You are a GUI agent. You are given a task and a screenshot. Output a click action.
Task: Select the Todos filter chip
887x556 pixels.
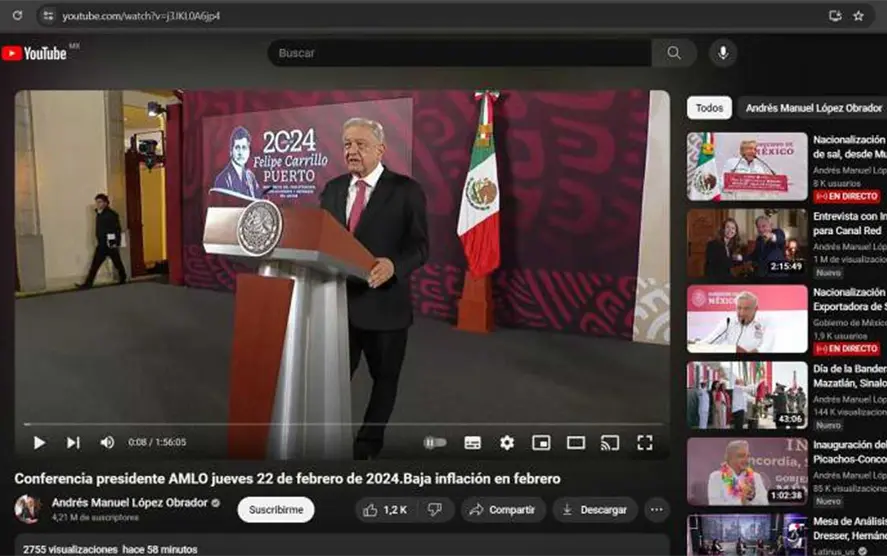tap(709, 108)
